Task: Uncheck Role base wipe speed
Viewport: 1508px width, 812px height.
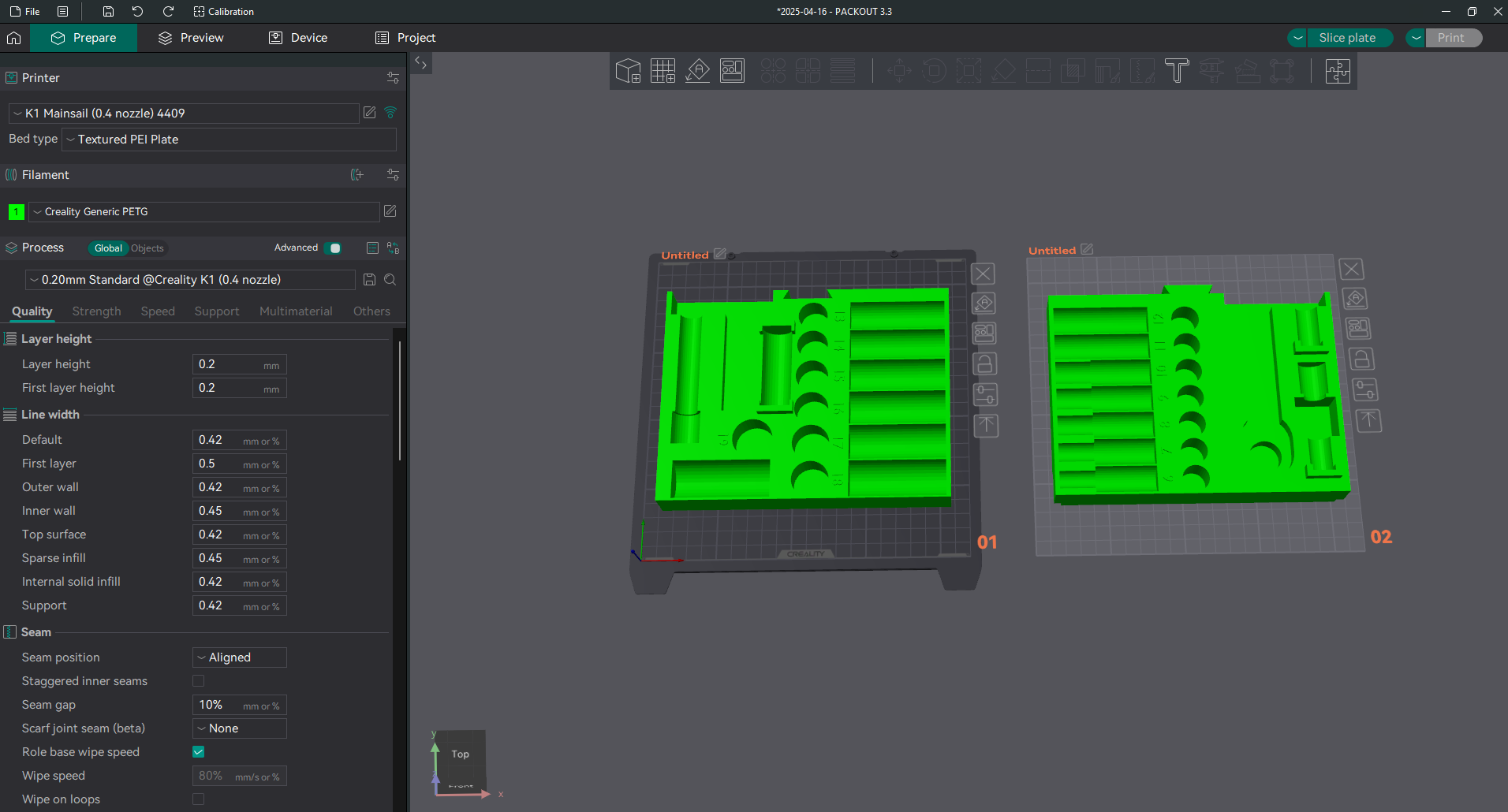Action: (x=199, y=752)
